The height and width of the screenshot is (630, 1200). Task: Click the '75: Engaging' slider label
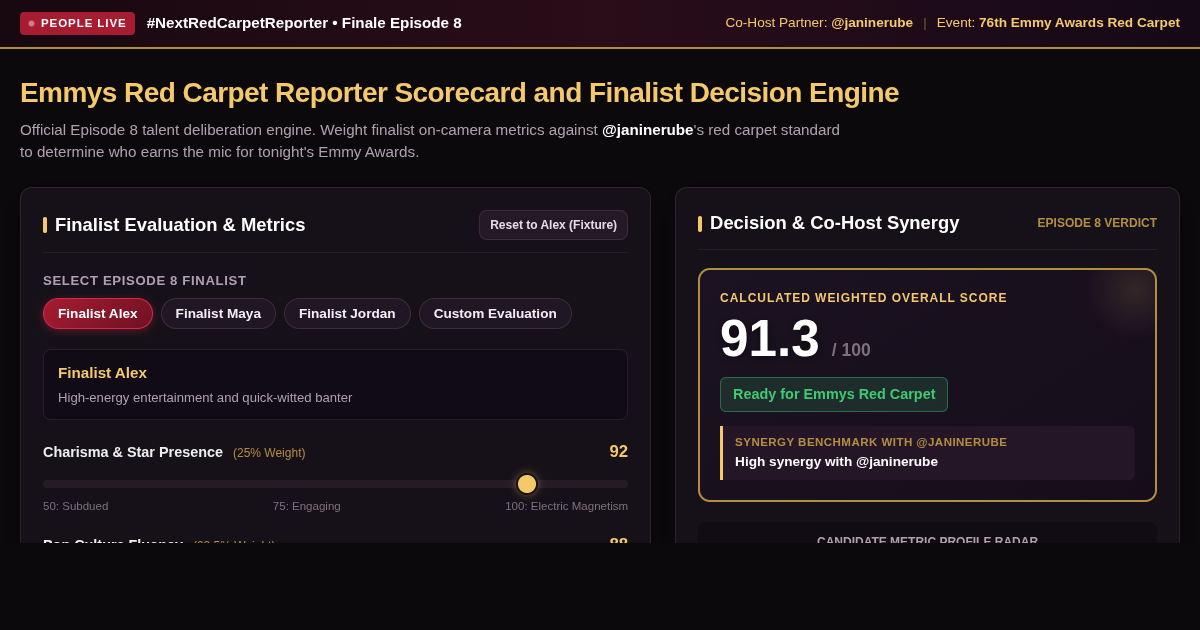point(307,506)
